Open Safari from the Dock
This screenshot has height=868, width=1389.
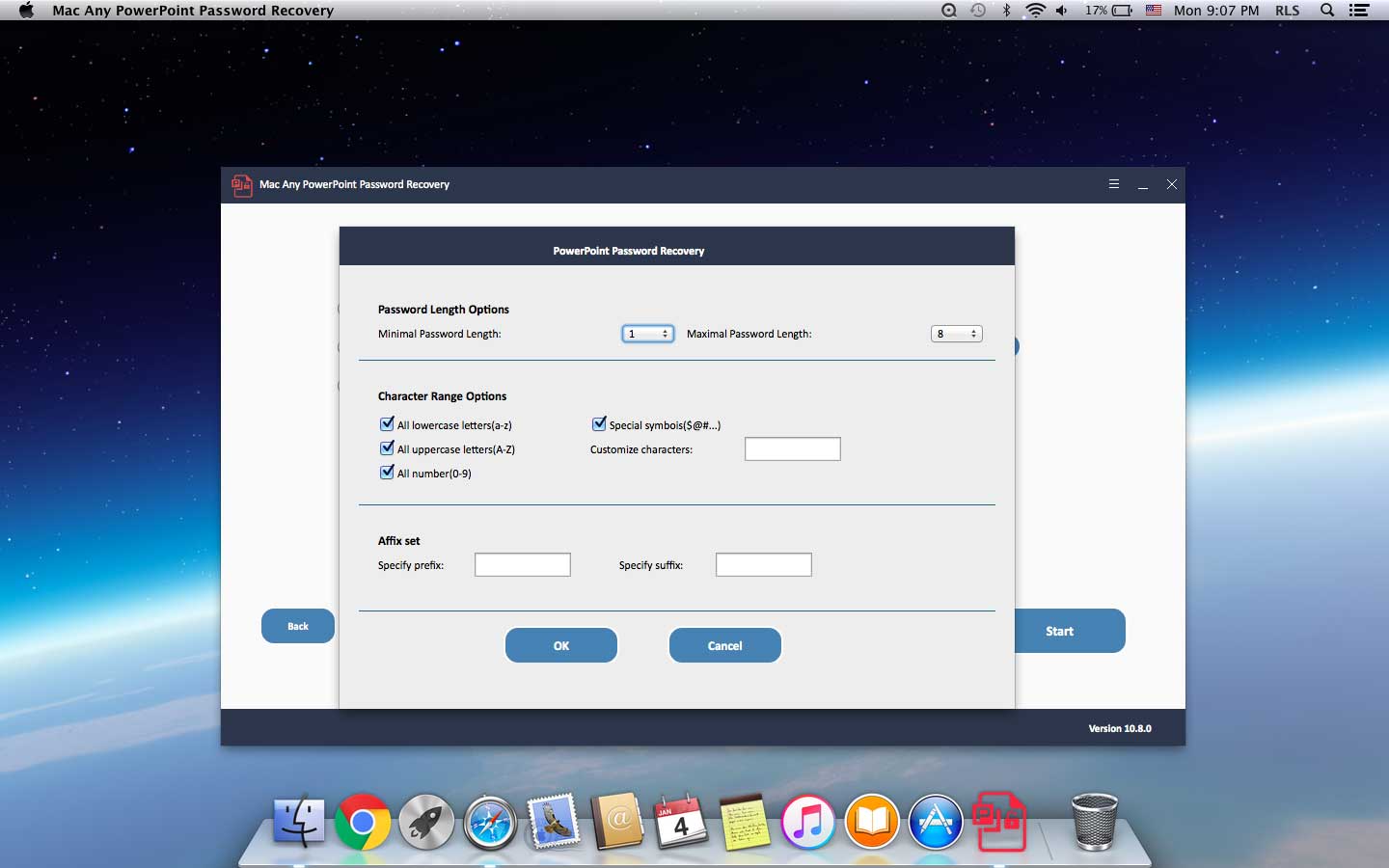pos(490,823)
